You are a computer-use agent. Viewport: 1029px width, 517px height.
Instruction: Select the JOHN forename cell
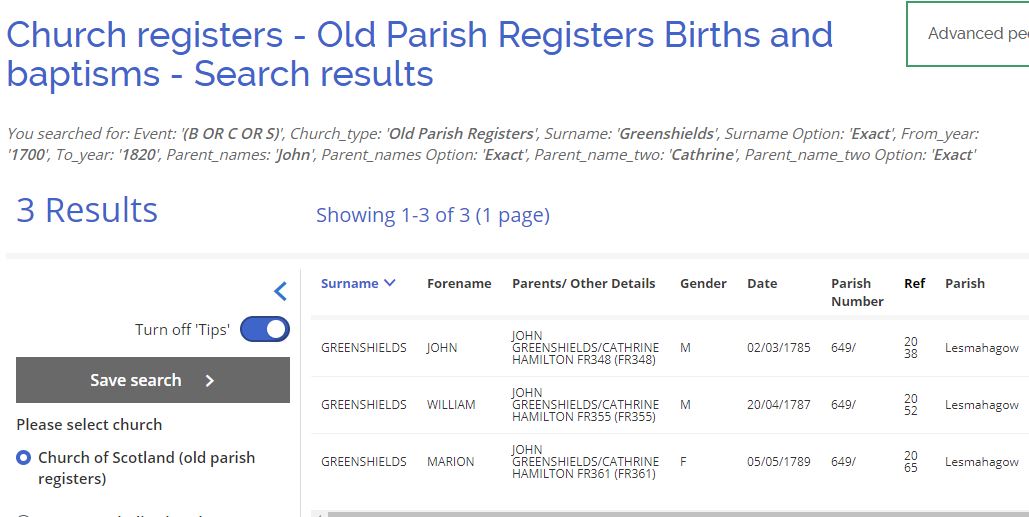441,348
